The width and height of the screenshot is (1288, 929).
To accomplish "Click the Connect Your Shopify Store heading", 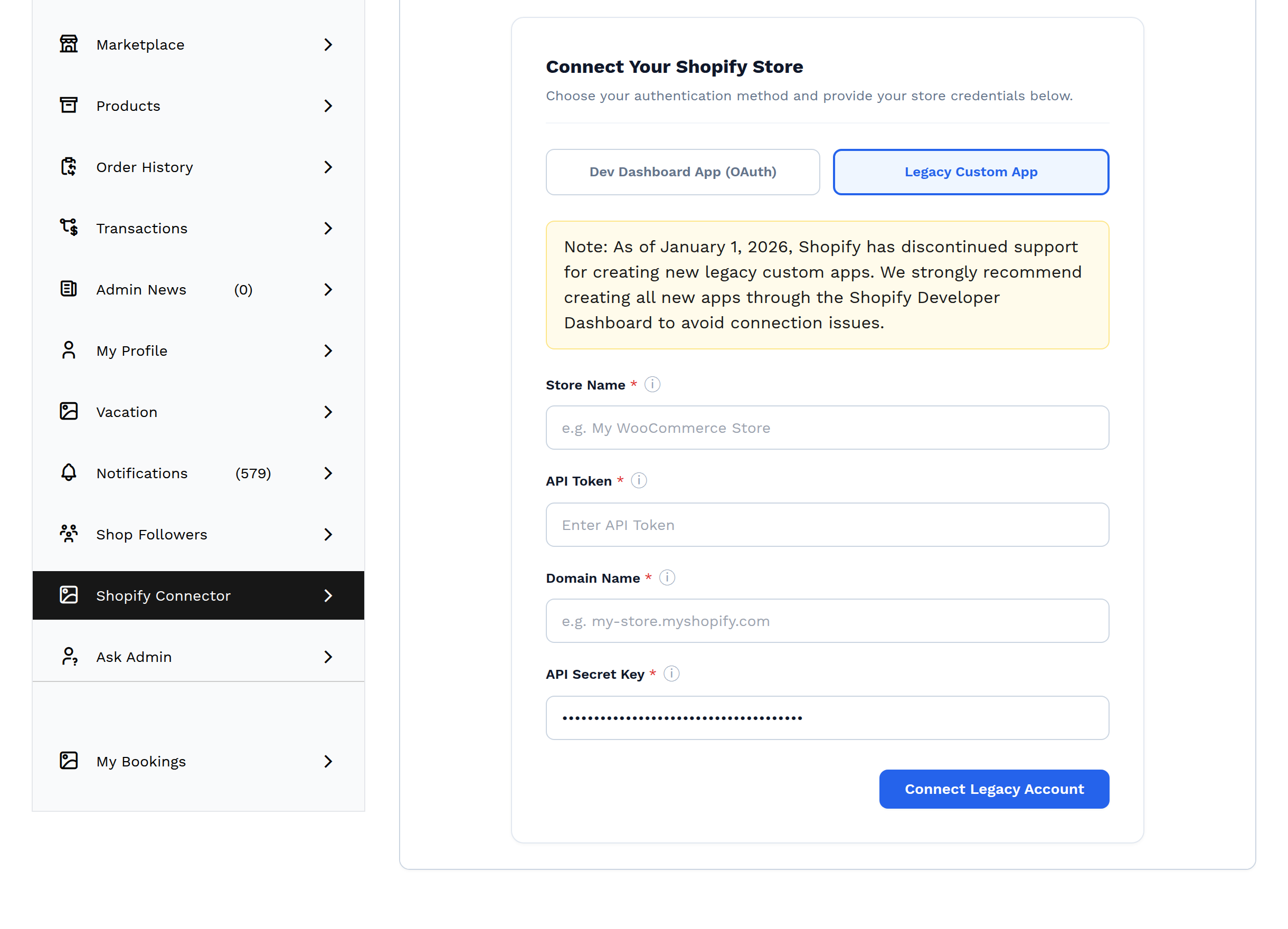I will pos(675,67).
